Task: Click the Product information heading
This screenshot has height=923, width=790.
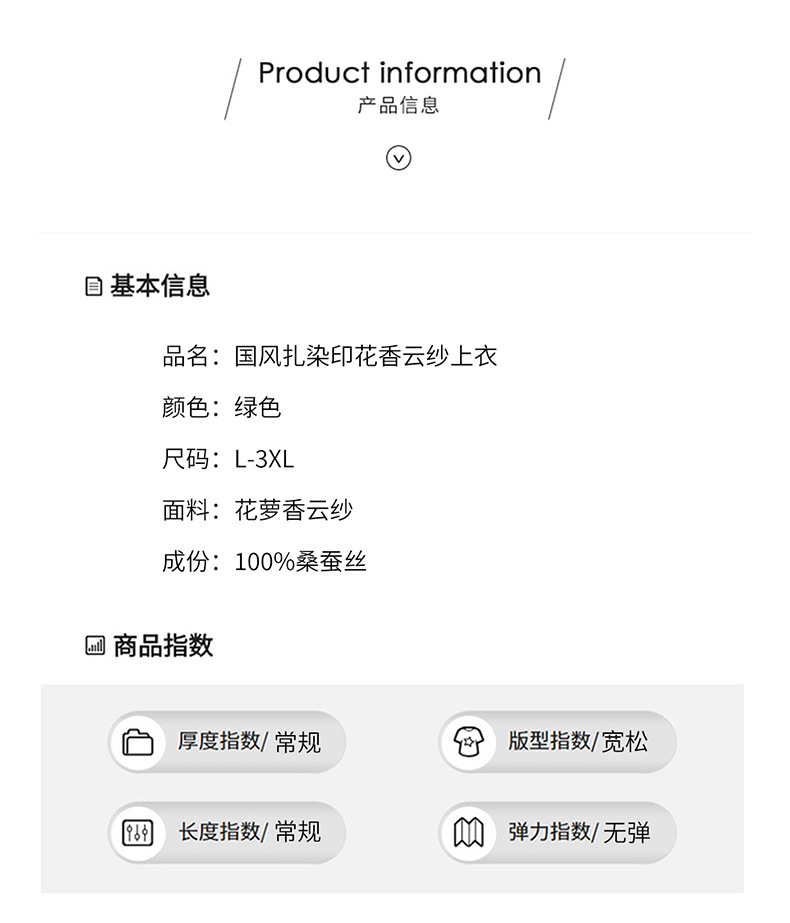Action: coord(399,73)
